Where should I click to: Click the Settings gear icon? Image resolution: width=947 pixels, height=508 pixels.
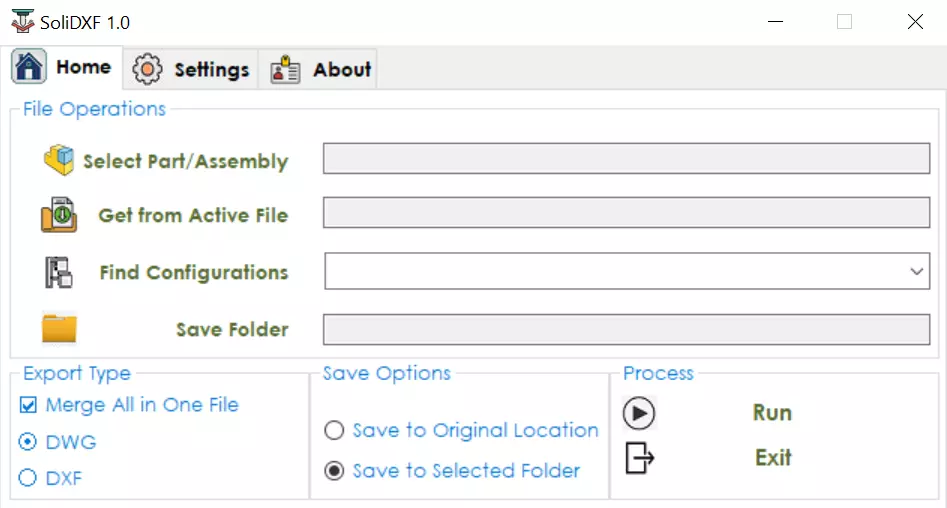coord(148,69)
